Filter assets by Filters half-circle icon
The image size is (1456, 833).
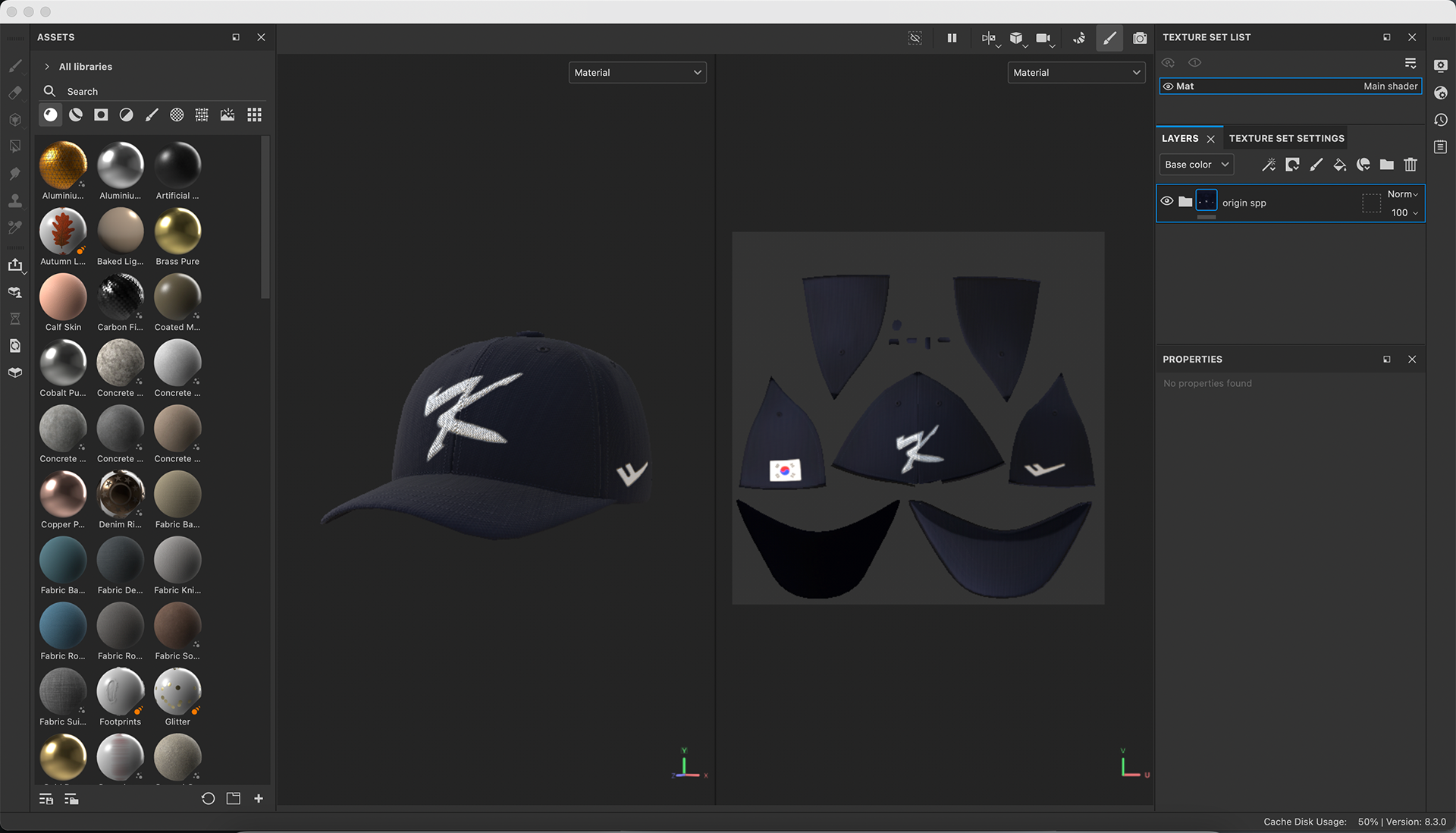pyautogui.click(x=127, y=115)
